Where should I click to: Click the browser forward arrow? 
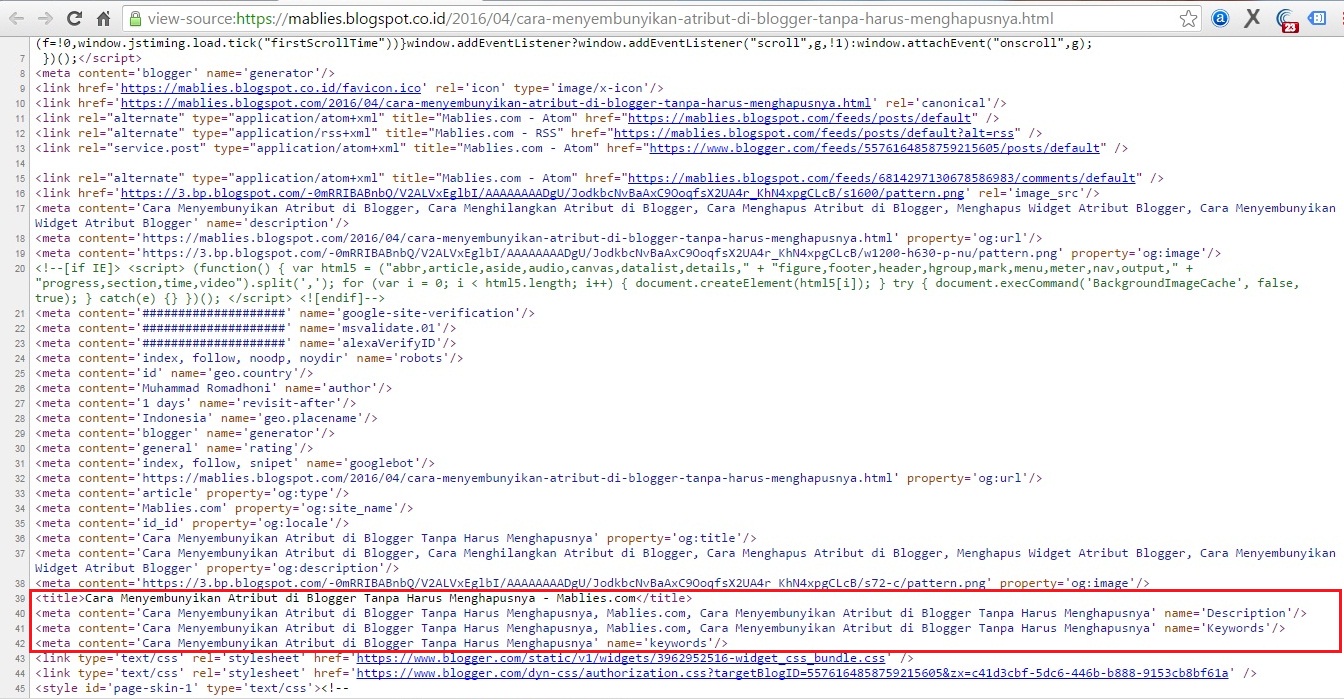coord(46,18)
